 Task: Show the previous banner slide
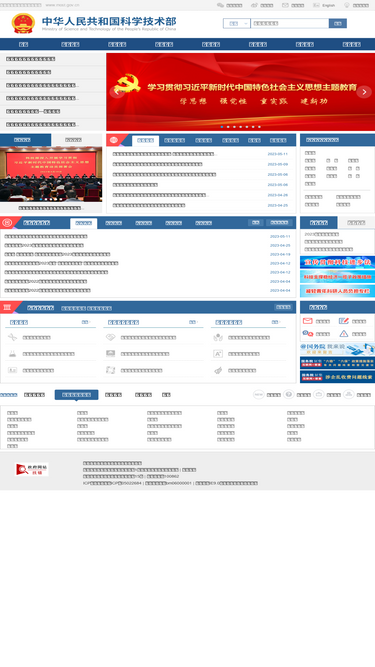[117, 92]
